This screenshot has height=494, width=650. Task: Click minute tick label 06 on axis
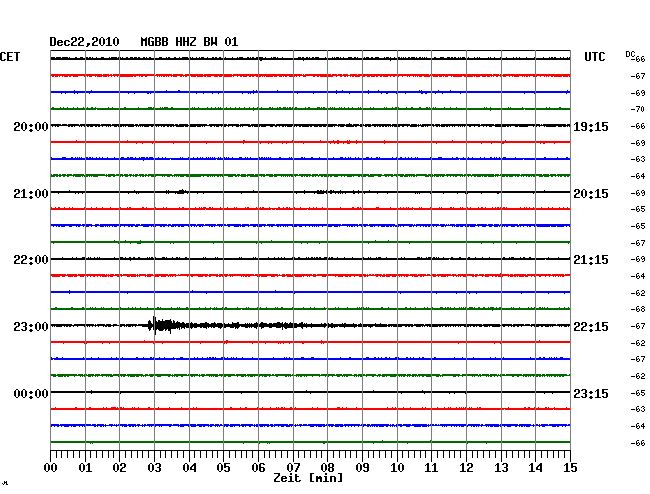[258, 467]
